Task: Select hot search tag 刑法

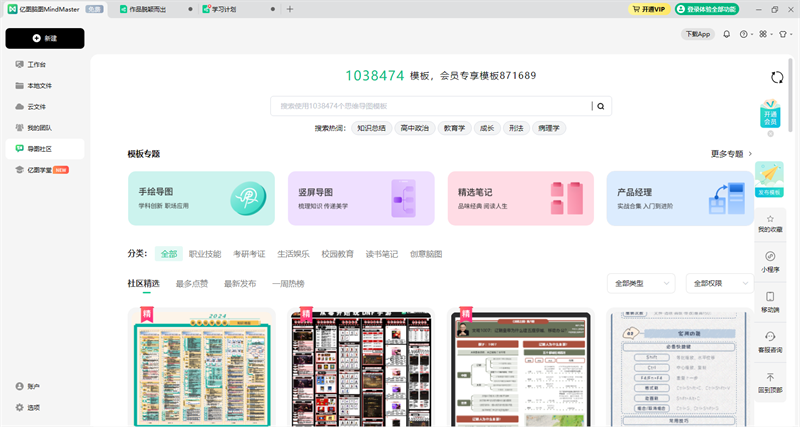Action: pyautogui.click(x=516, y=128)
